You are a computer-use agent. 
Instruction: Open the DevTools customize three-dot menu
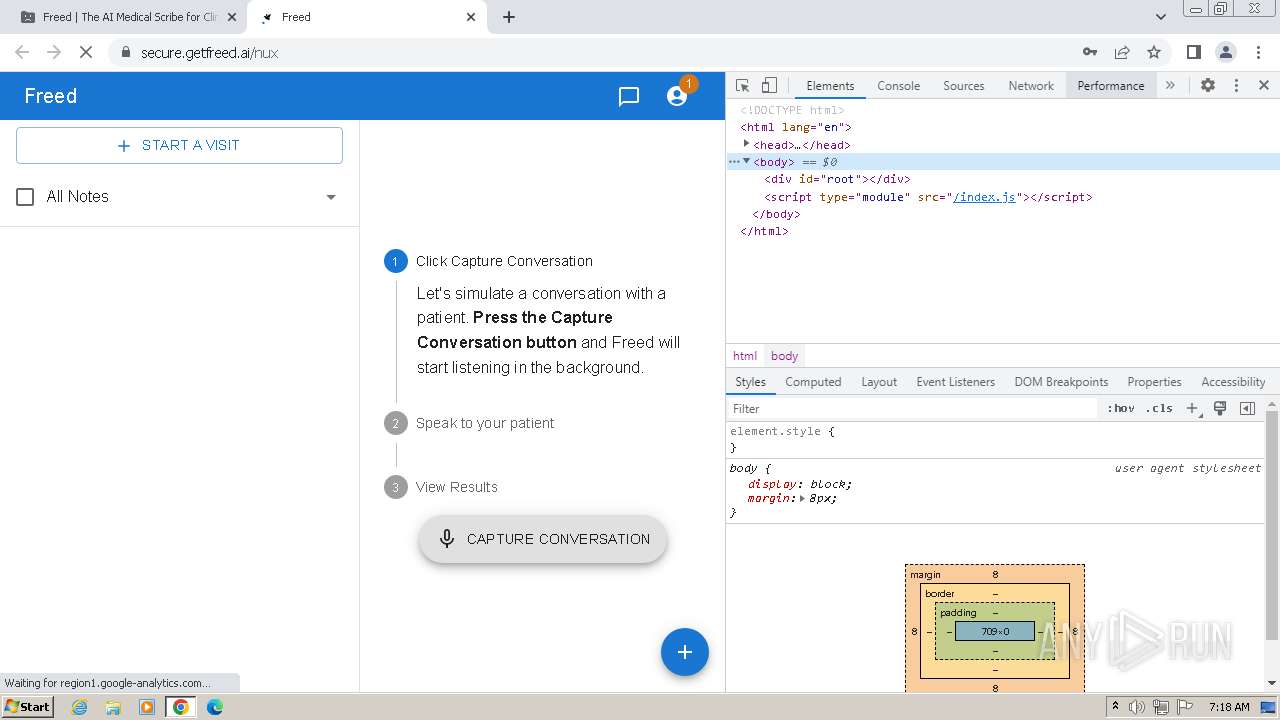click(x=1236, y=86)
